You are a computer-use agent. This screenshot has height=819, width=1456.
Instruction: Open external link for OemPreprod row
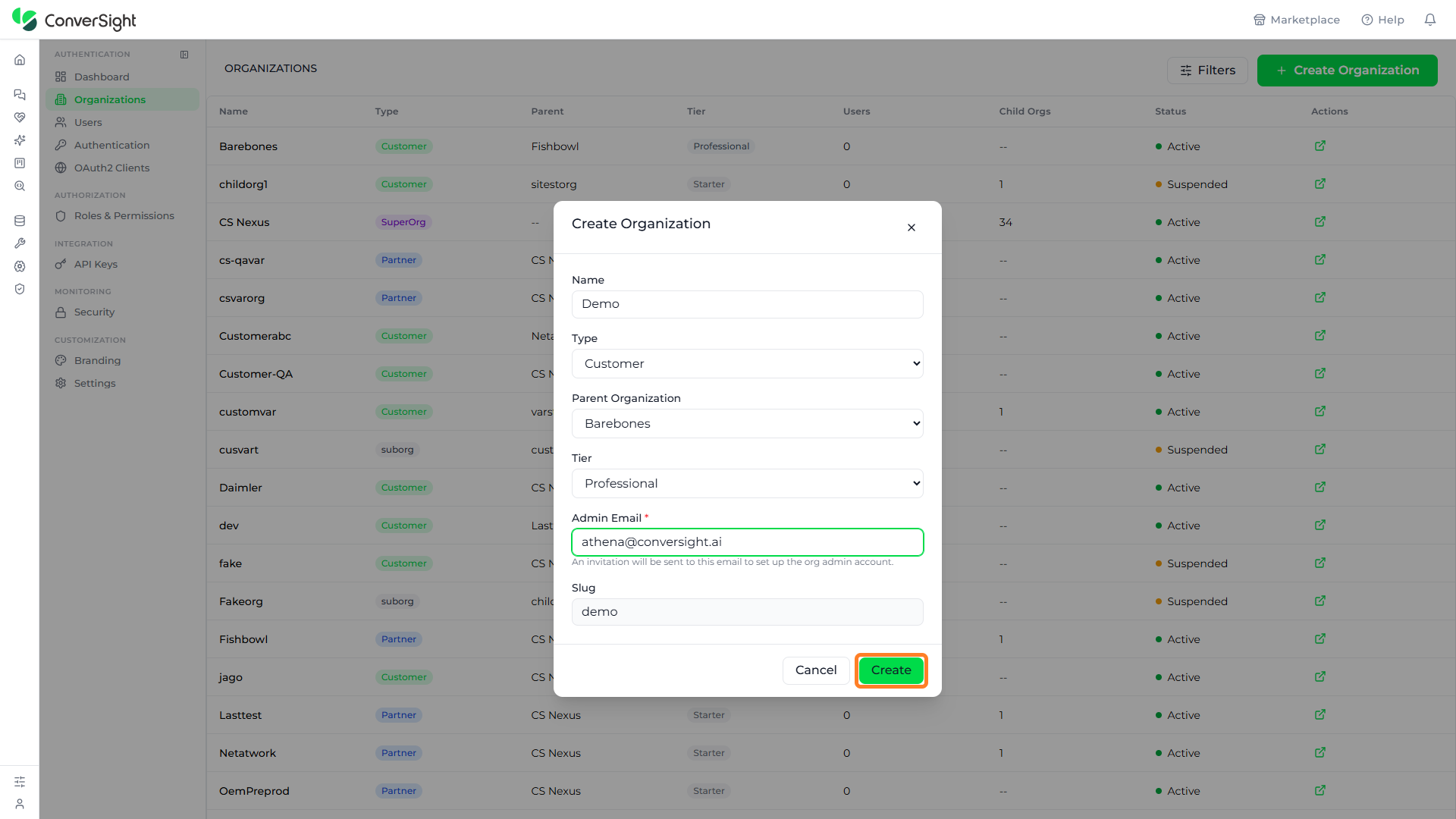pyautogui.click(x=1320, y=790)
